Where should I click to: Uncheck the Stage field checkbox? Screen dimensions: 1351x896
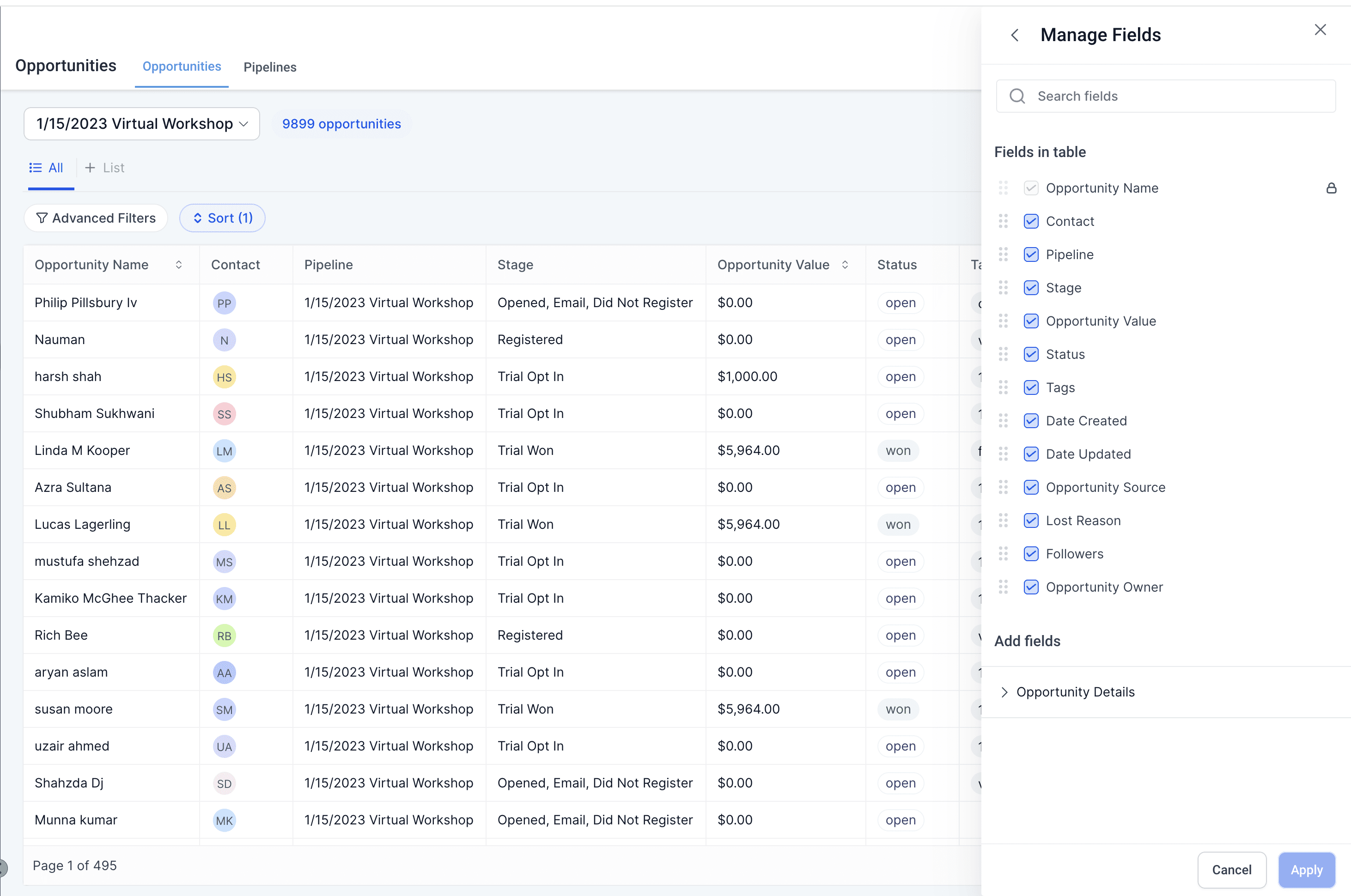[1031, 287]
